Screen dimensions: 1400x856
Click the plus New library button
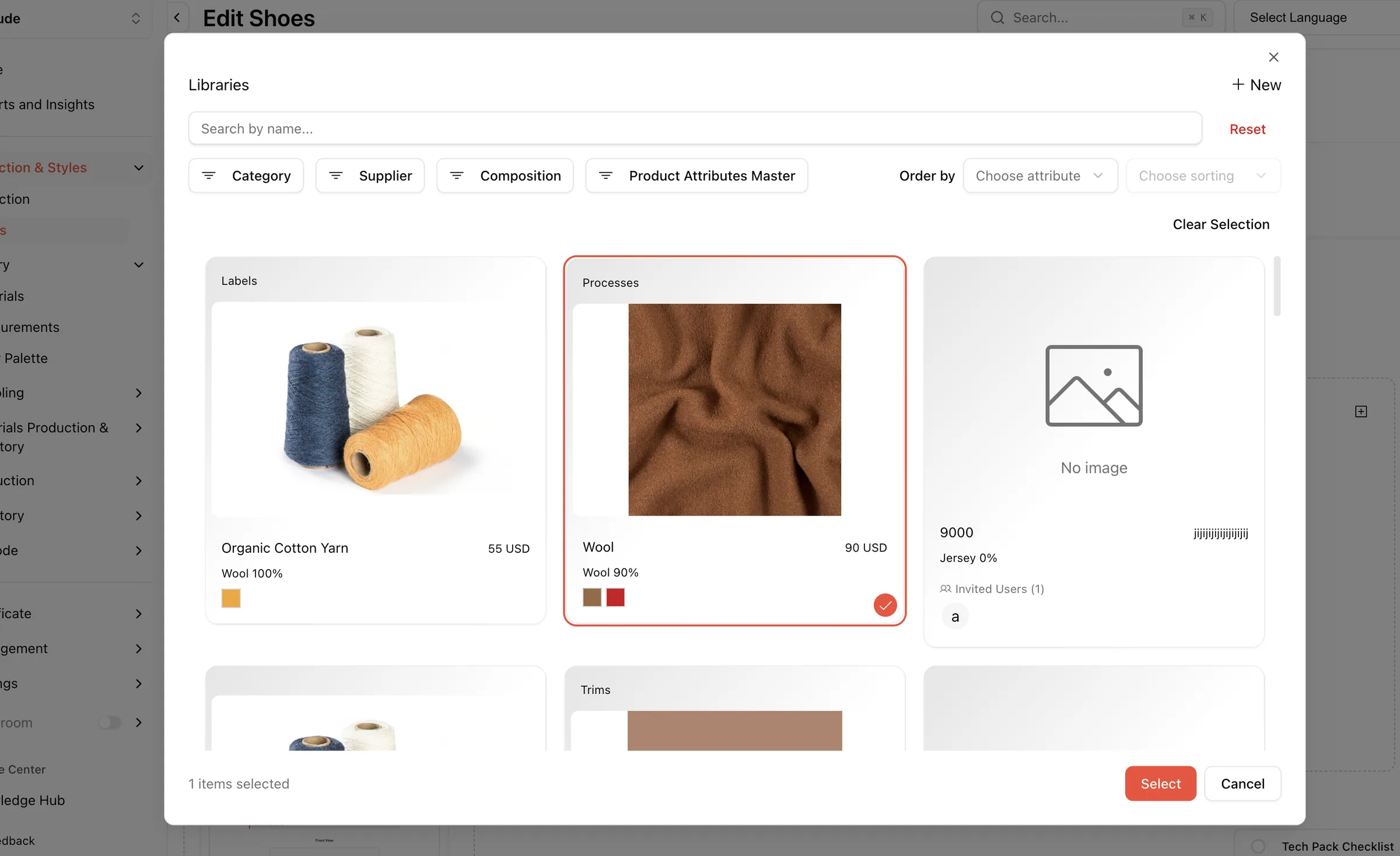tap(1256, 85)
